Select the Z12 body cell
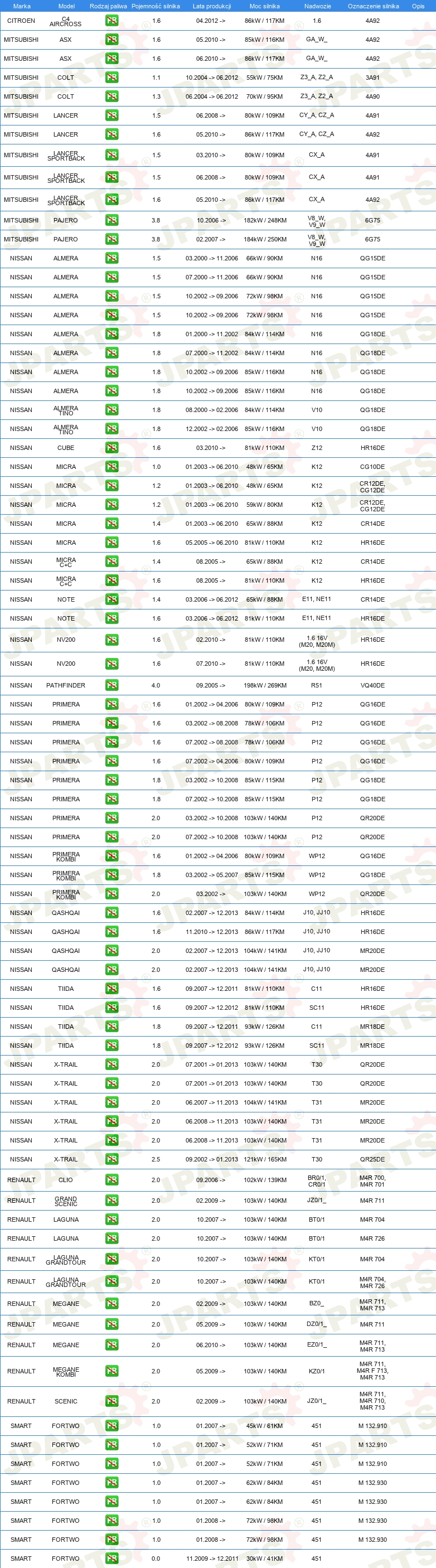 click(317, 447)
